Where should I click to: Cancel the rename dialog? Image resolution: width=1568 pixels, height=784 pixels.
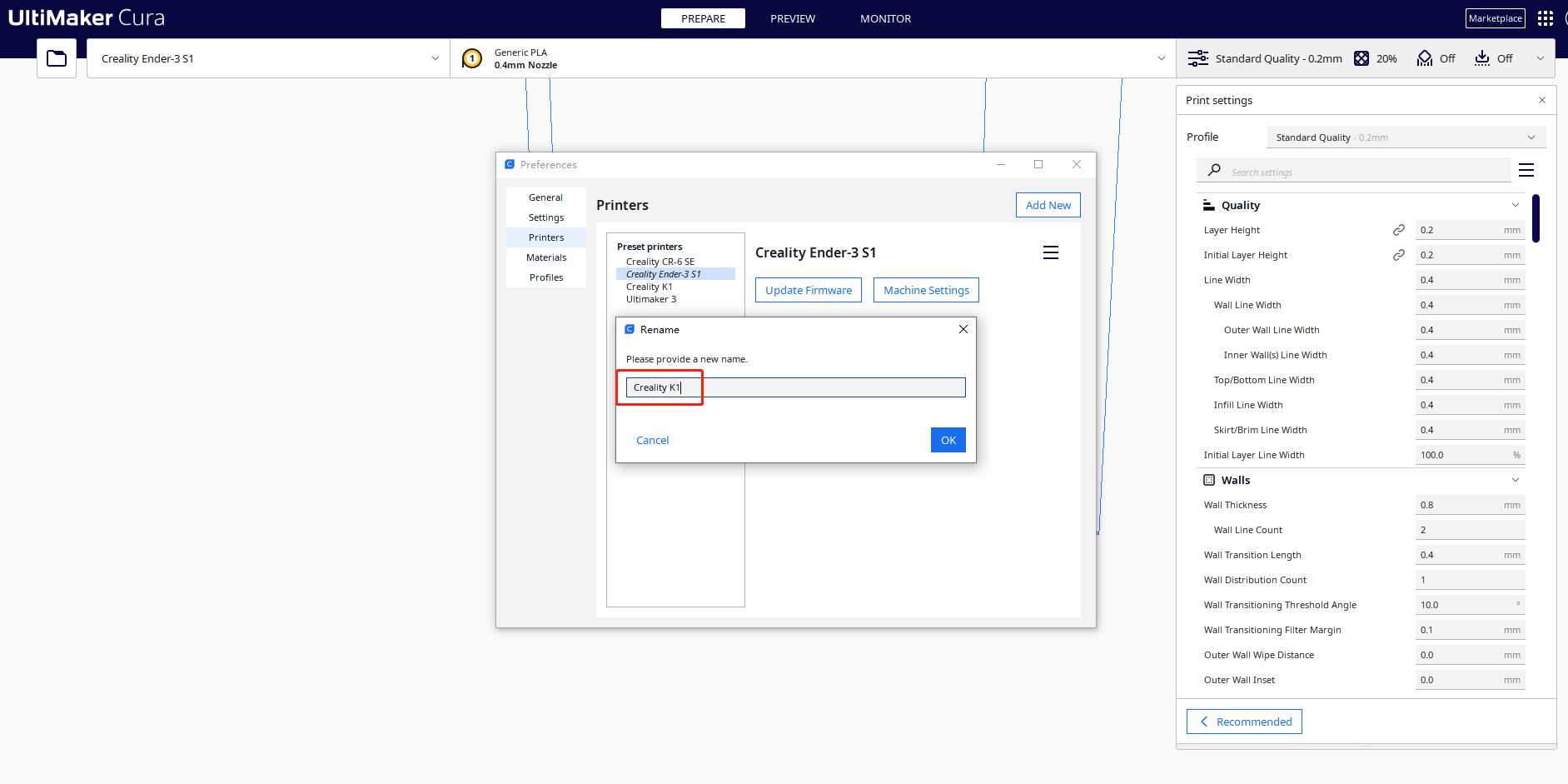[x=653, y=440]
